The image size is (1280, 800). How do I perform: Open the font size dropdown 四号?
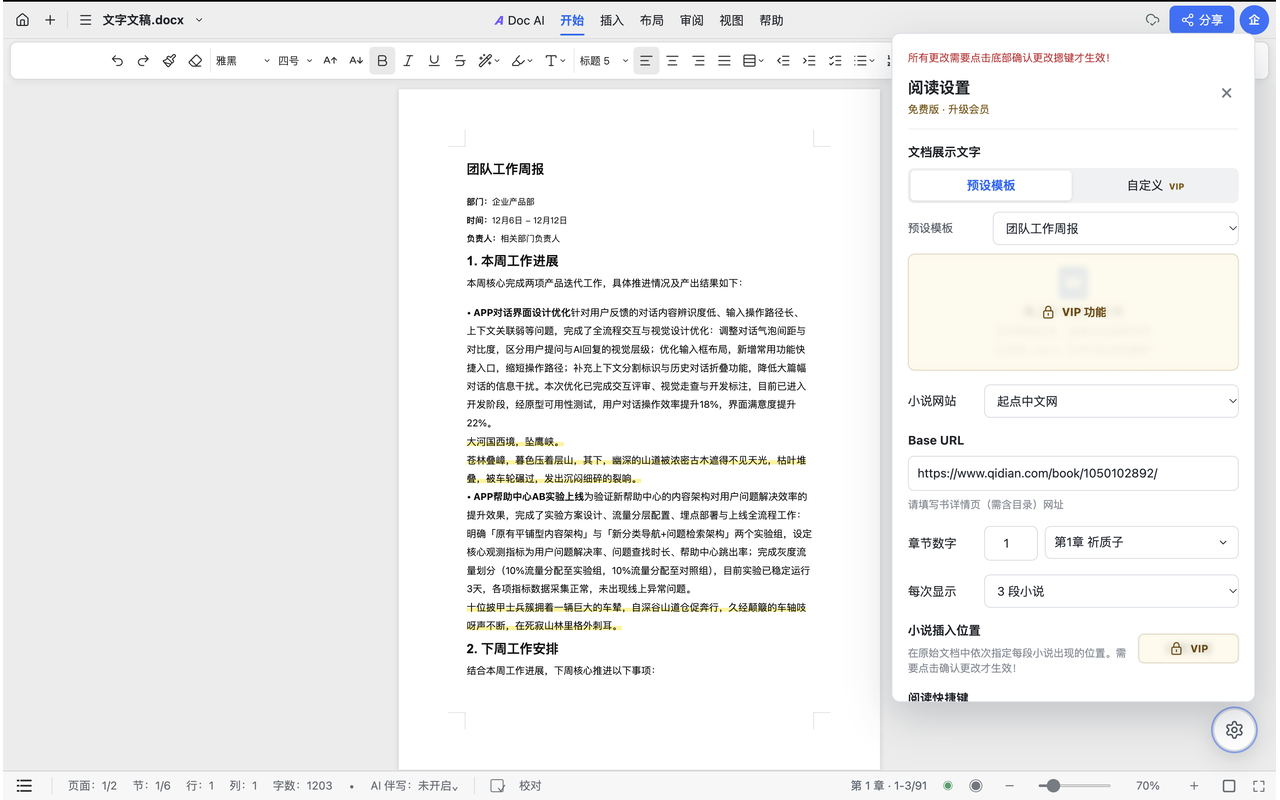pyautogui.click(x=296, y=61)
